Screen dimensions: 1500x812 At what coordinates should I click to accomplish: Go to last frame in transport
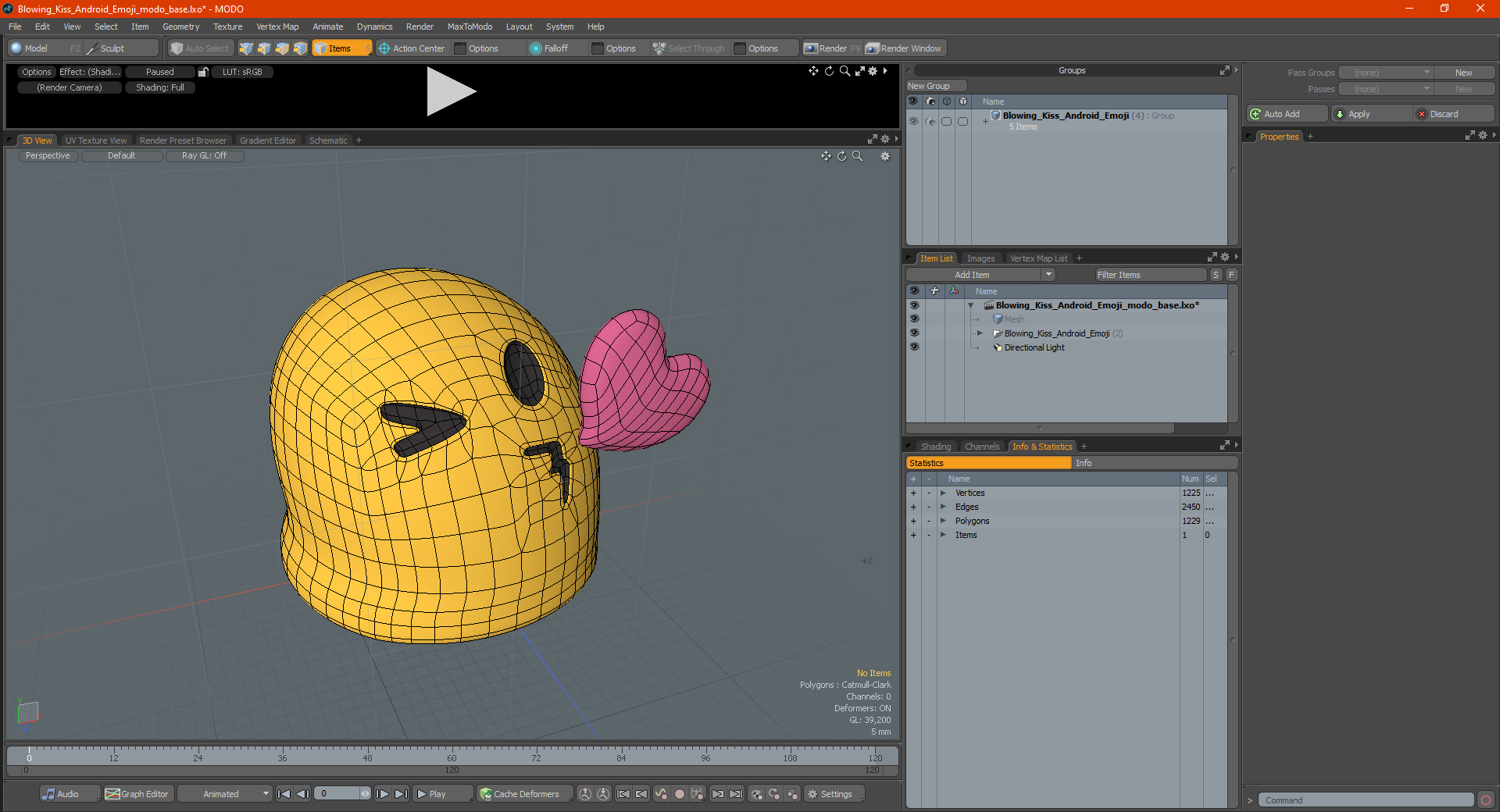[x=401, y=794]
